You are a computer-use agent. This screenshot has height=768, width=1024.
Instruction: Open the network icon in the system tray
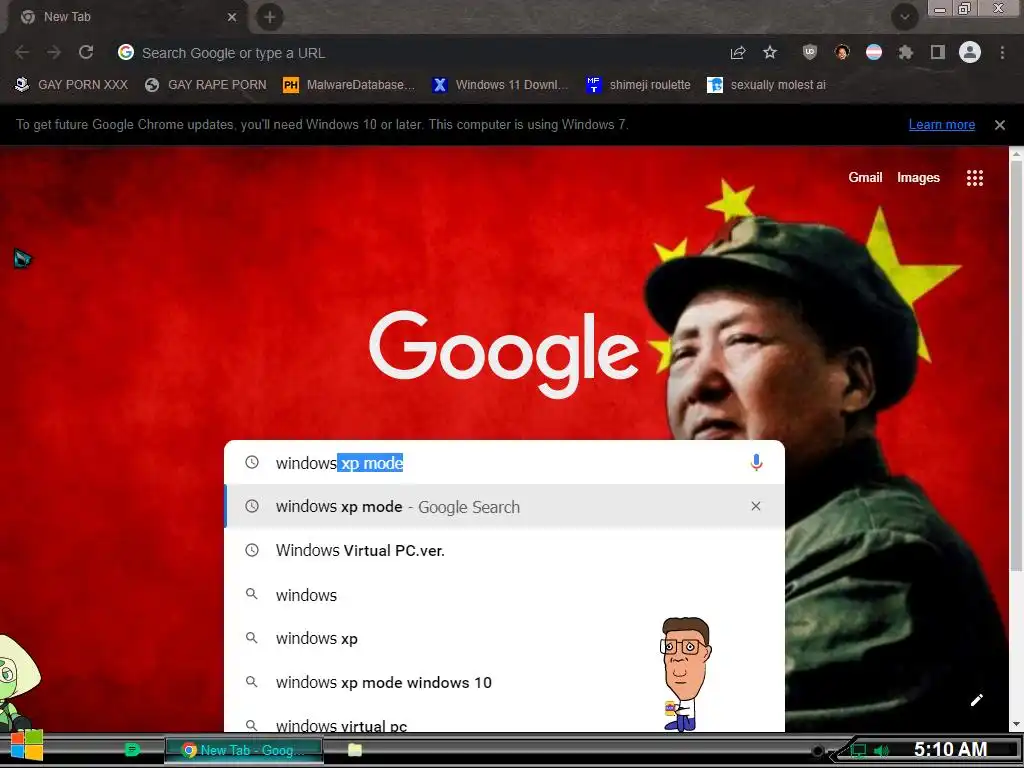tap(859, 751)
